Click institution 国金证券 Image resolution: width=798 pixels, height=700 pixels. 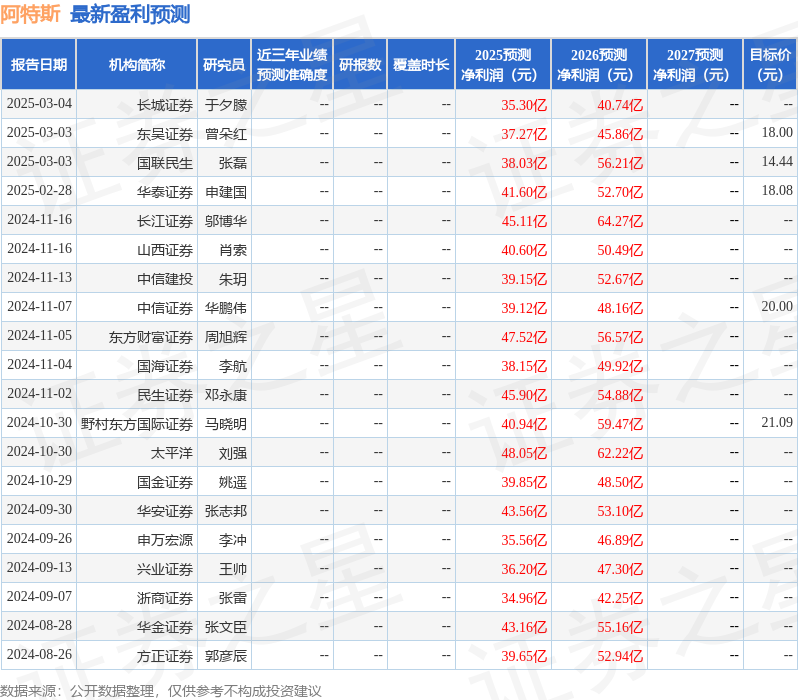click(165, 483)
